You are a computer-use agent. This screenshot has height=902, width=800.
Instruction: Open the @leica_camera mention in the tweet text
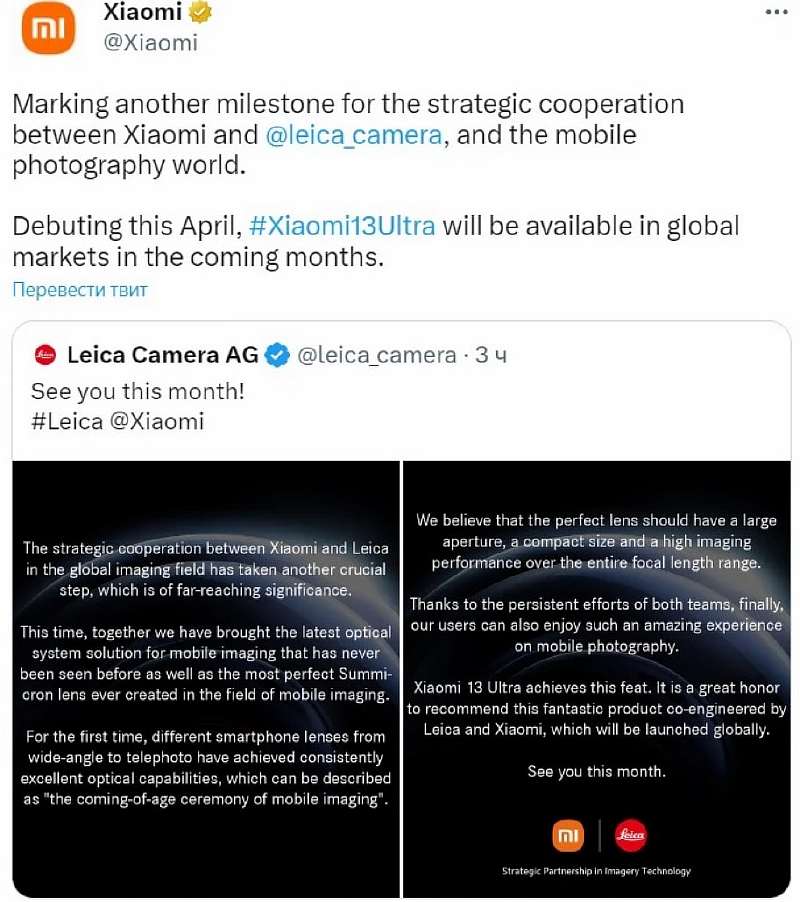coord(354,135)
